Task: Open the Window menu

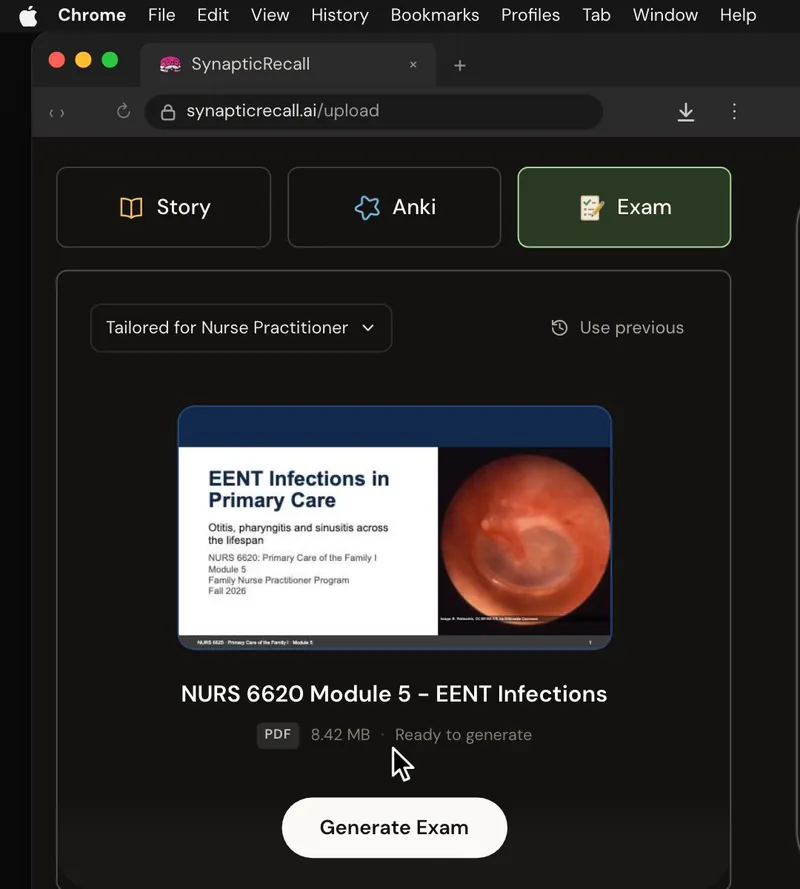Action: [x=665, y=15]
